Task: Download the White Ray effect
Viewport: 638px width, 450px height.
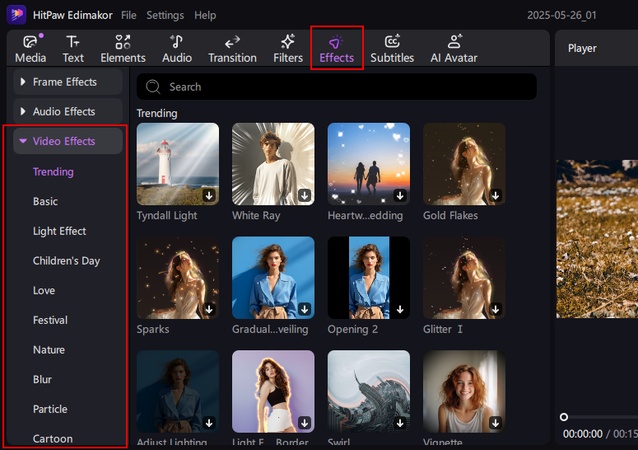Action: click(x=304, y=195)
